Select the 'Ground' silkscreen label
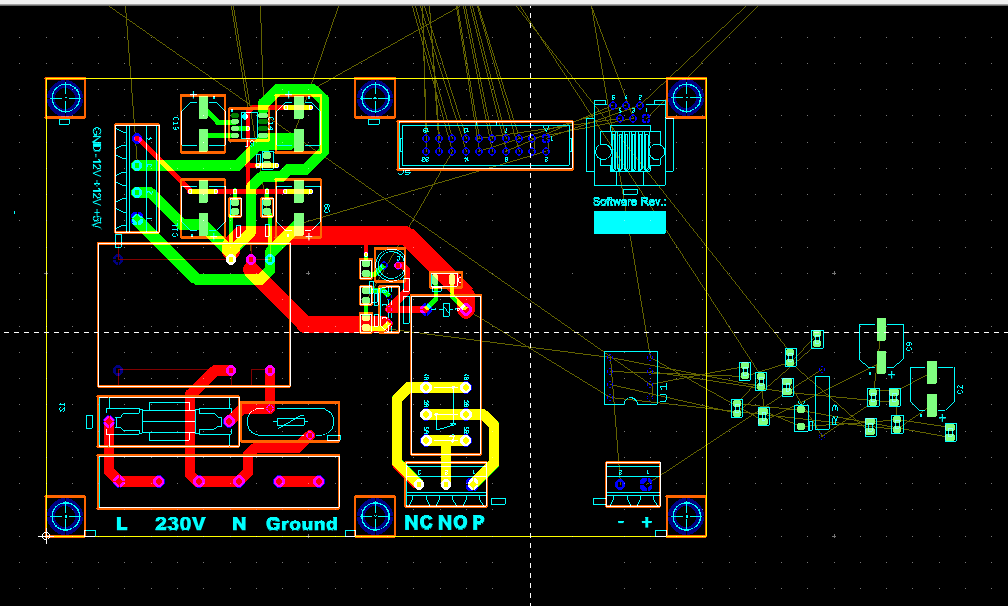Viewport: 1008px width, 606px height. (x=301, y=523)
